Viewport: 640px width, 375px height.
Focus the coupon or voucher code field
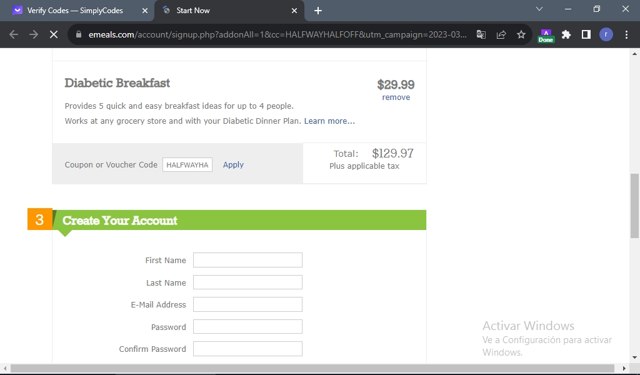(x=187, y=165)
